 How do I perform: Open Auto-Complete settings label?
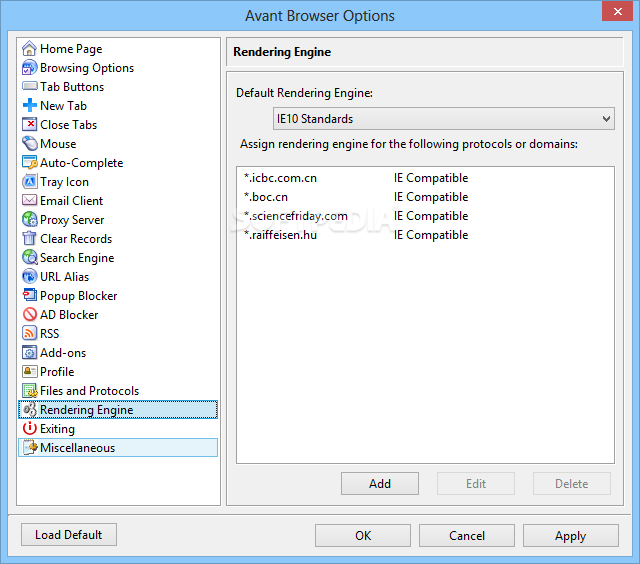click(82, 163)
